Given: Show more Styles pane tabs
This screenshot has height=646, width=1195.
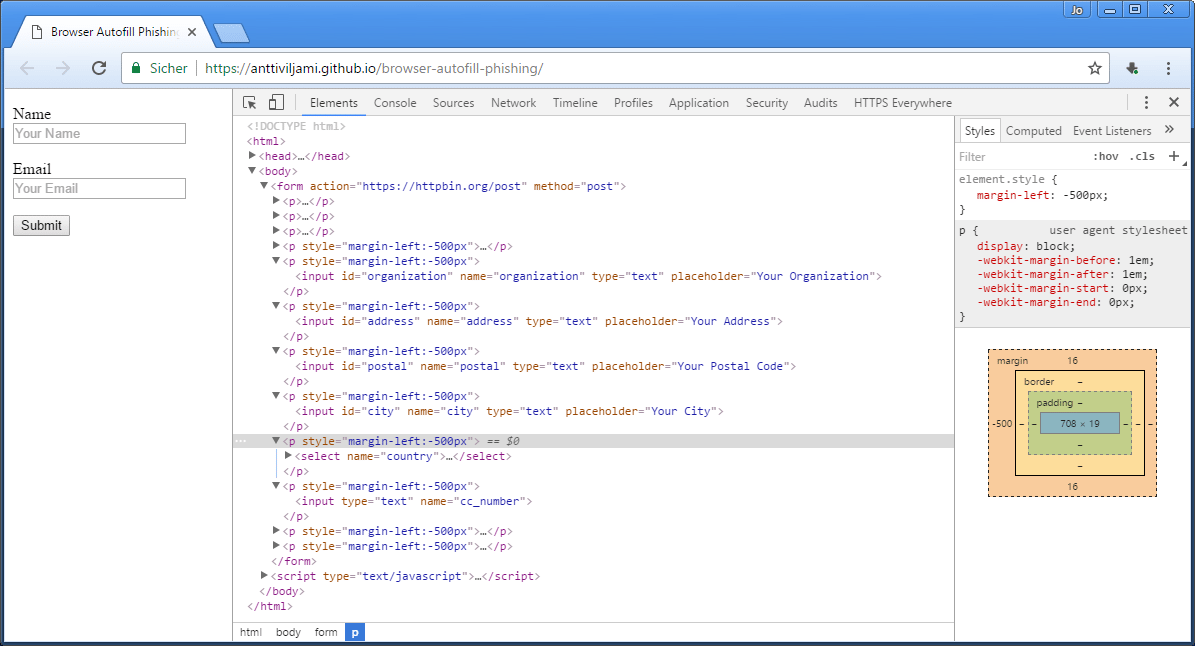Looking at the screenshot, I should click(1170, 130).
